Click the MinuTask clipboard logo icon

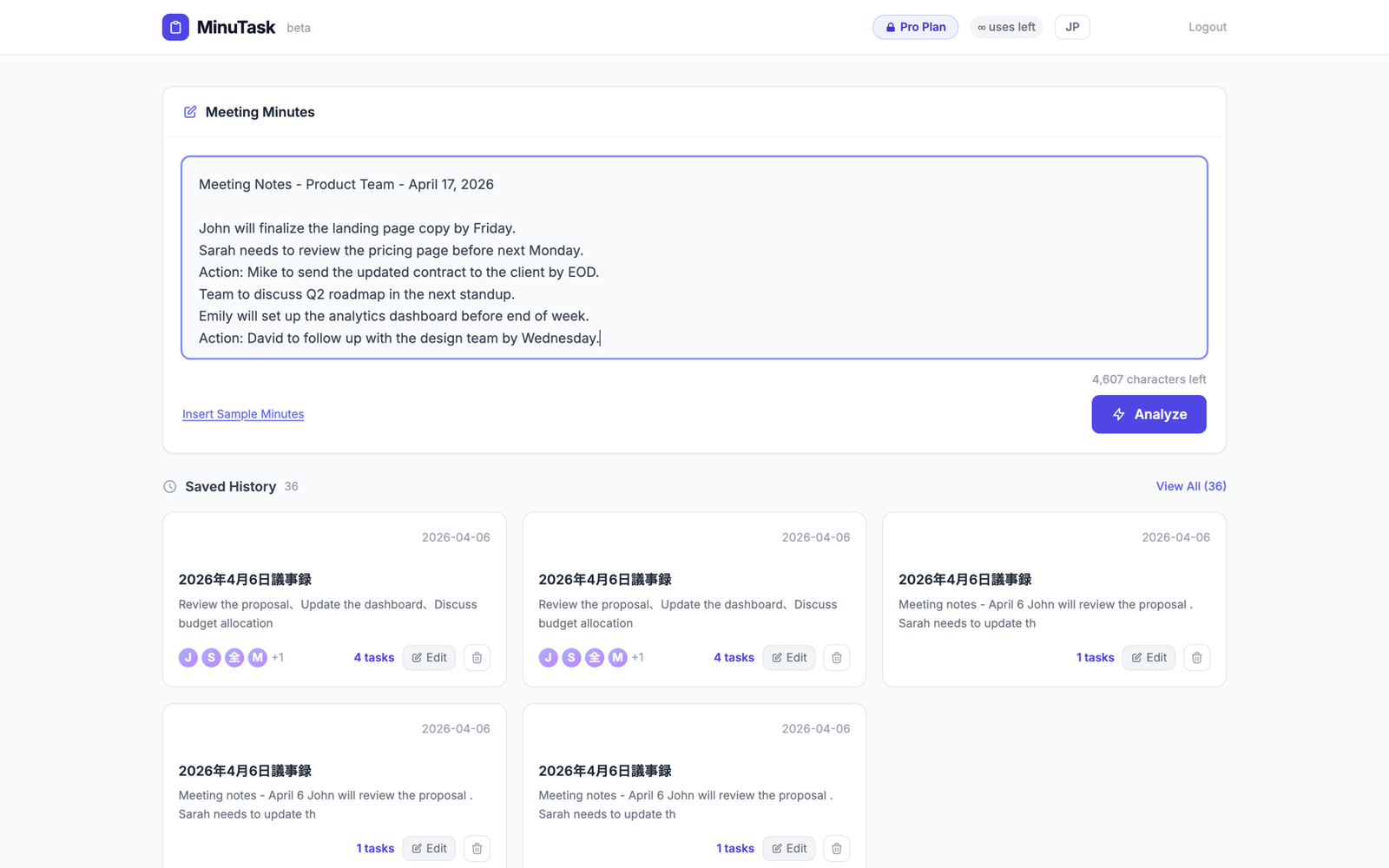coord(175,27)
